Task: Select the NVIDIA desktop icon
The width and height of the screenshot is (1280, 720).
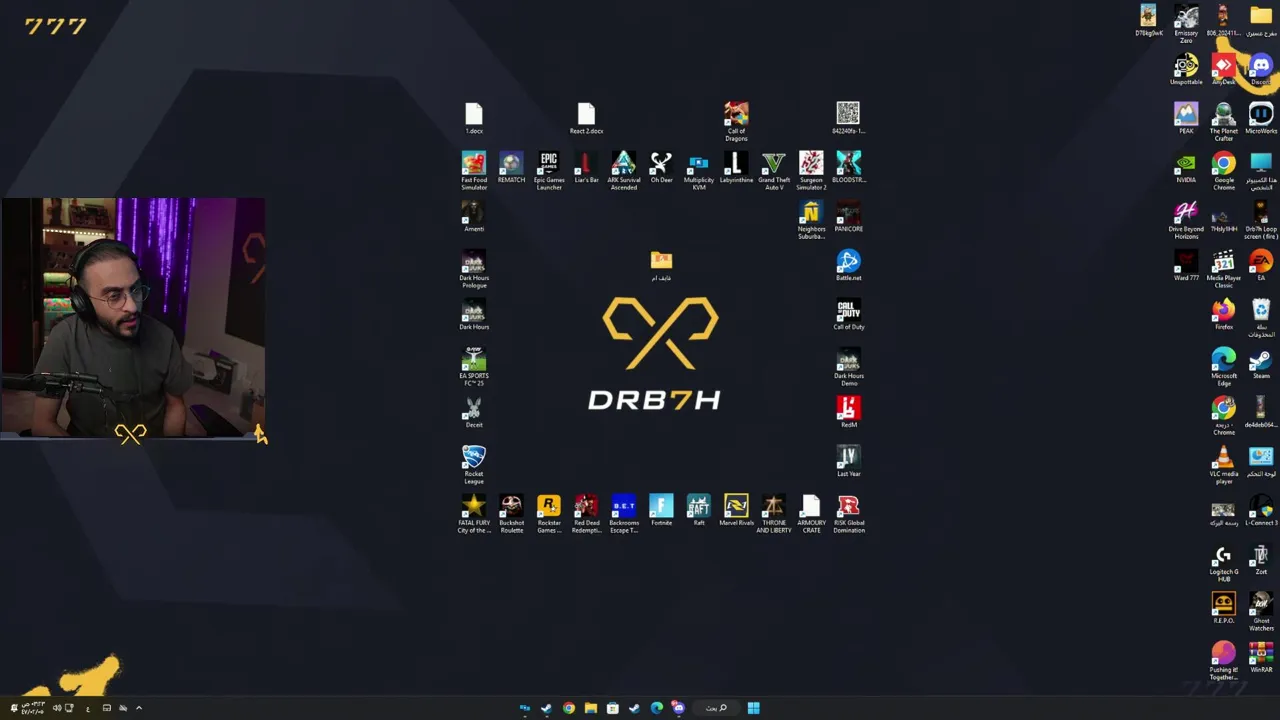Action: point(1185,167)
